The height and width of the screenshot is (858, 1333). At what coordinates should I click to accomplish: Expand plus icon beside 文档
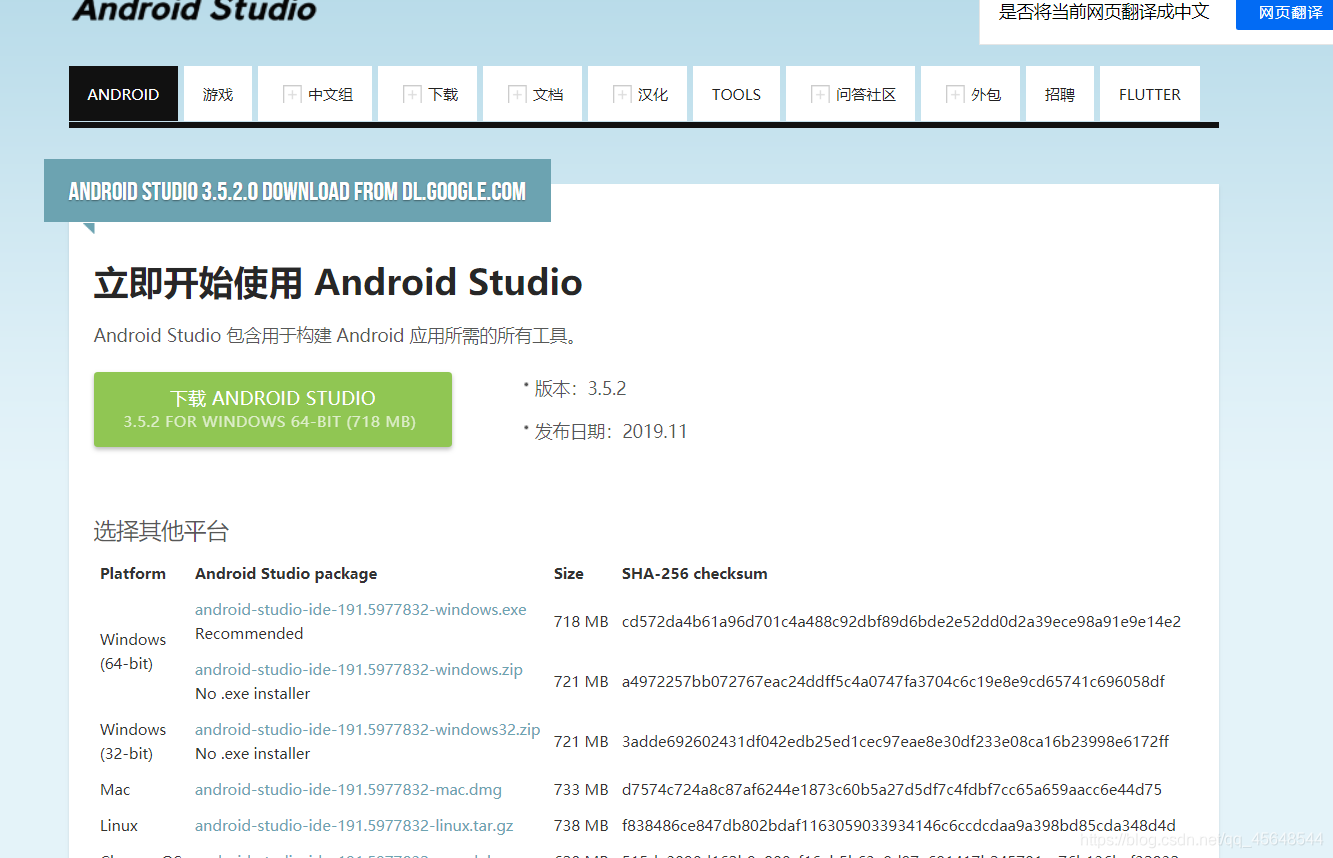[517, 94]
